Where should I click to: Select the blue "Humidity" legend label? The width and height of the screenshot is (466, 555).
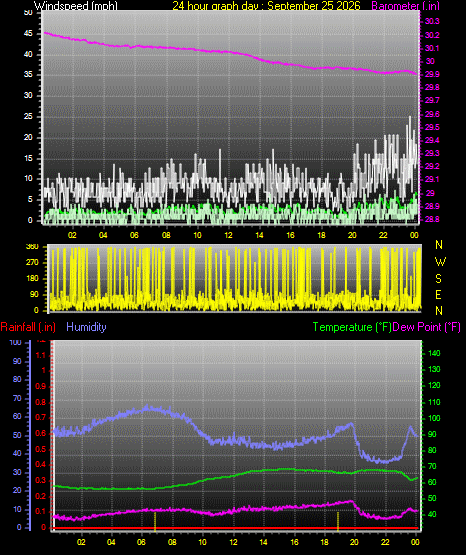pos(86,327)
